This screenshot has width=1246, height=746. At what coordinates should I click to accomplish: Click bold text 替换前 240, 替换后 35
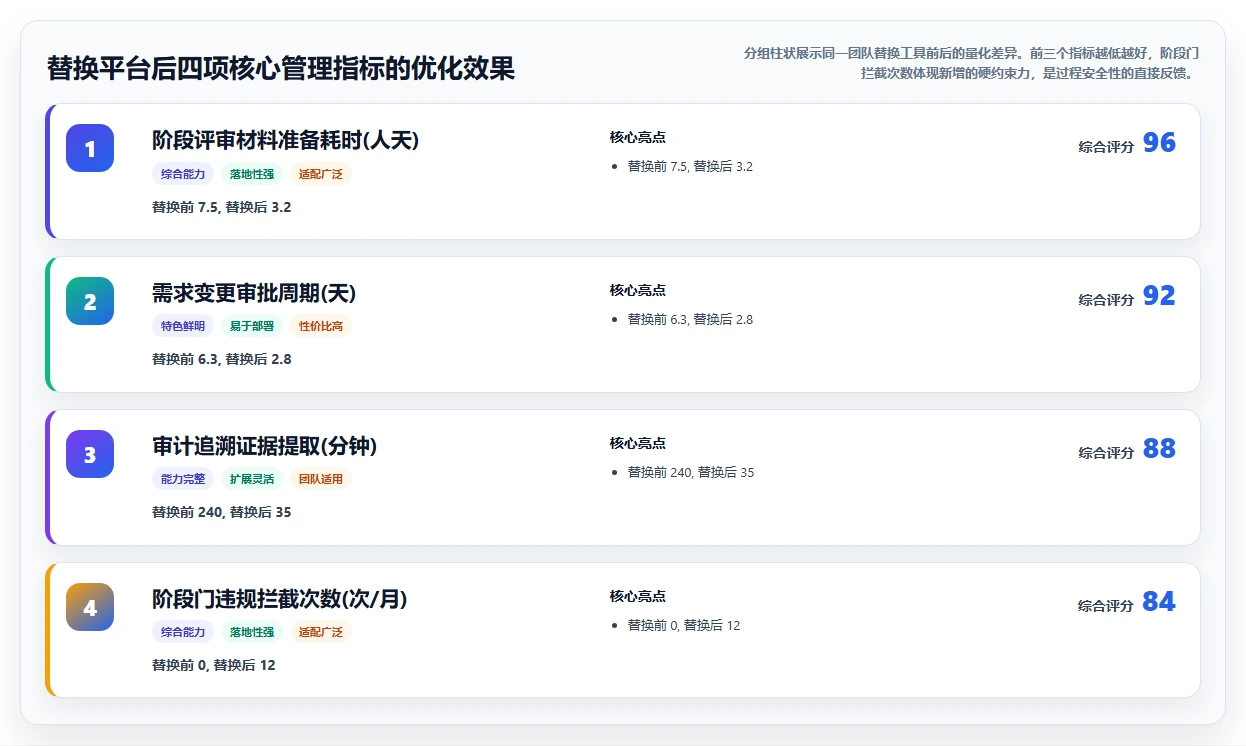tap(222, 512)
